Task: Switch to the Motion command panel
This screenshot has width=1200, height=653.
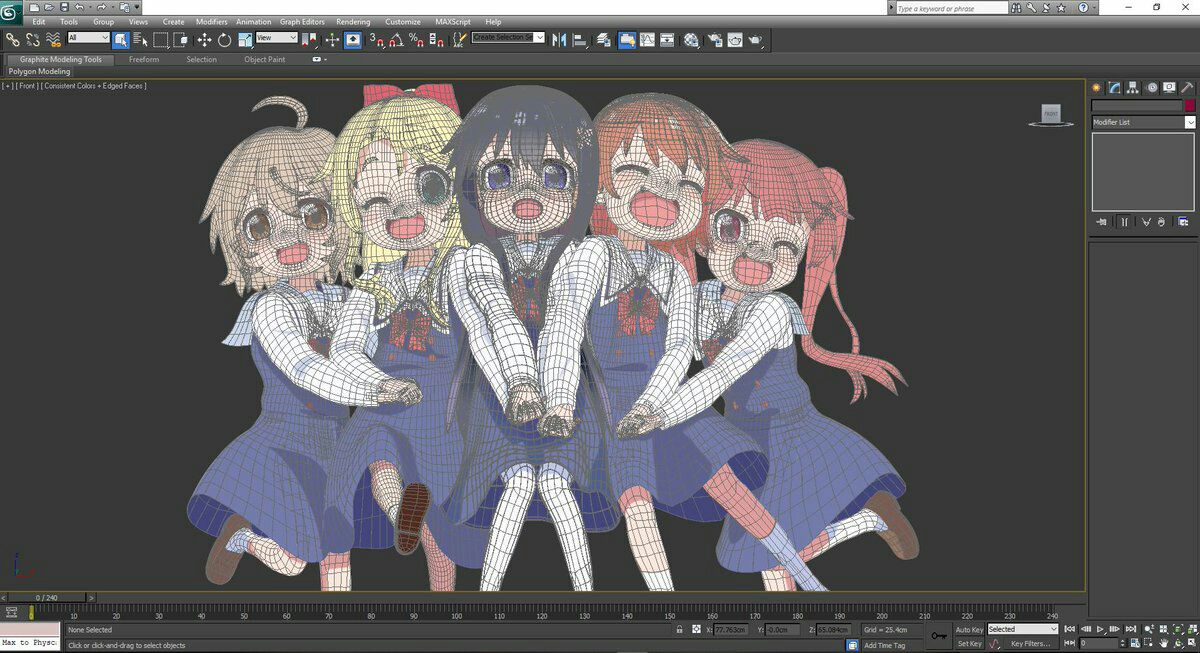Action: click(x=1151, y=88)
